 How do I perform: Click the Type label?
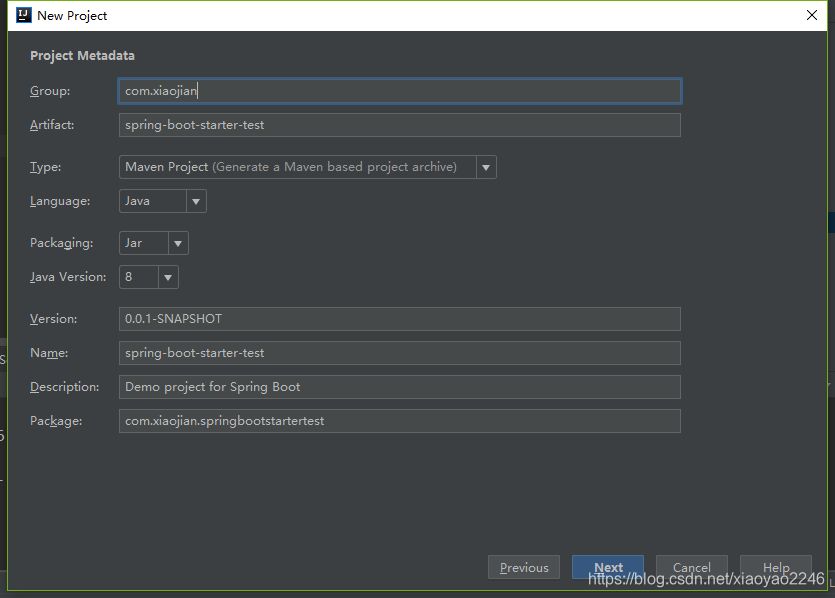(46, 167)
